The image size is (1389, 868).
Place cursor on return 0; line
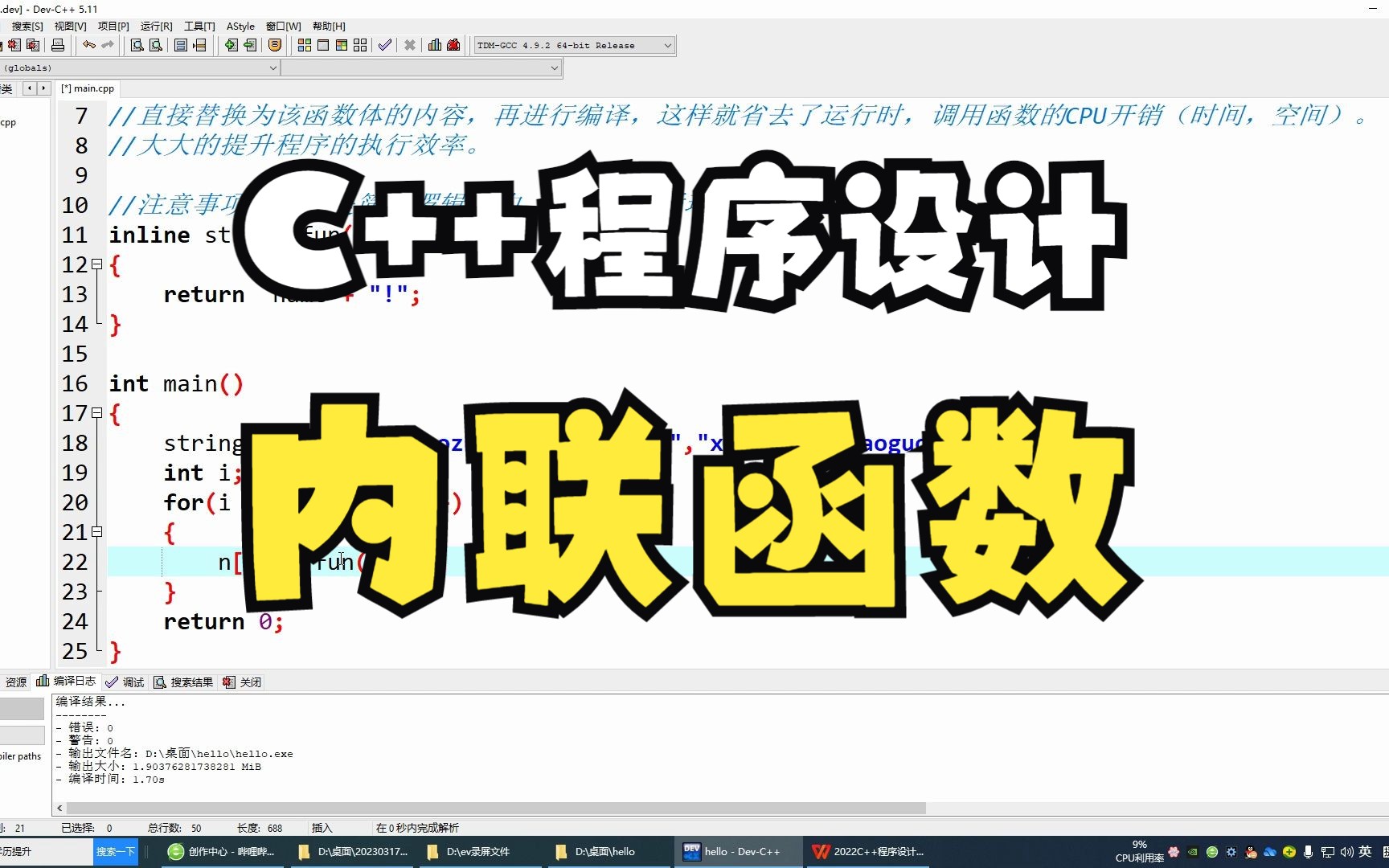(x=223, y=622)
